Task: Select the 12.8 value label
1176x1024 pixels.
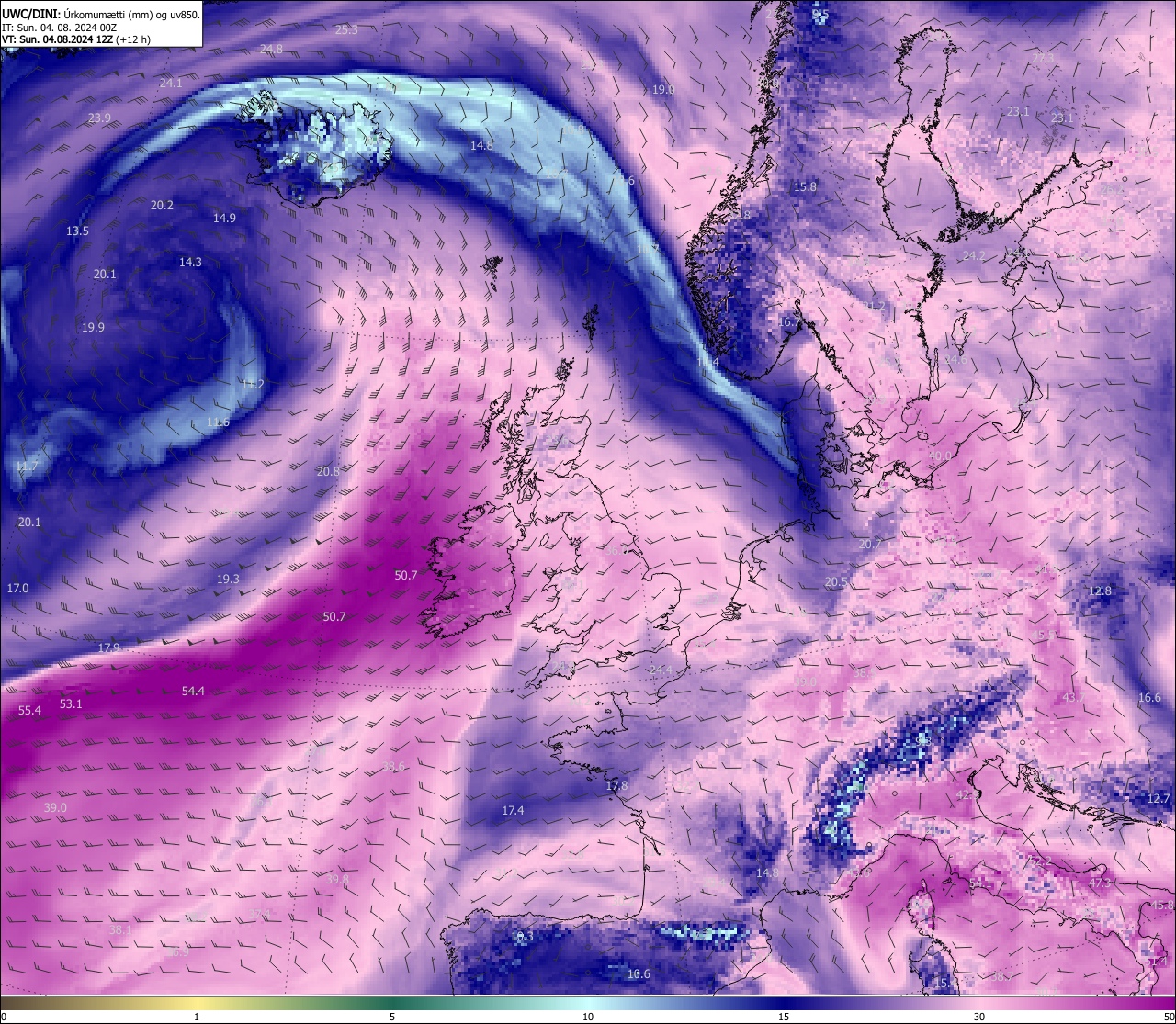Action: tap(1100, 591)
